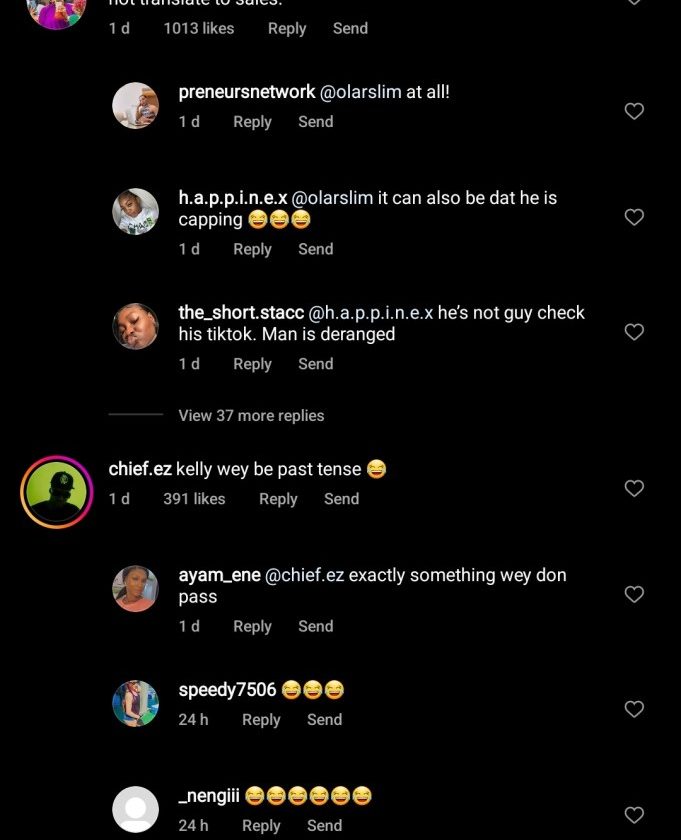Reply to ayam_ene's comment
Viewport: 681px width, 840px height.
coord(252,626)
